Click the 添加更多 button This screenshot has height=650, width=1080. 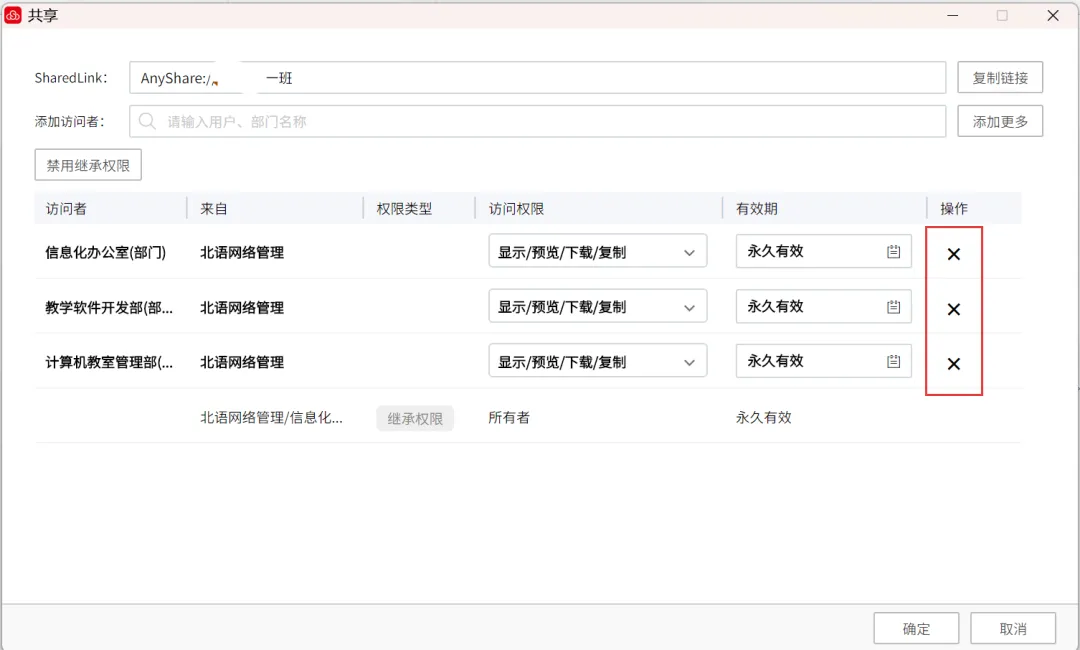point(999,121)
